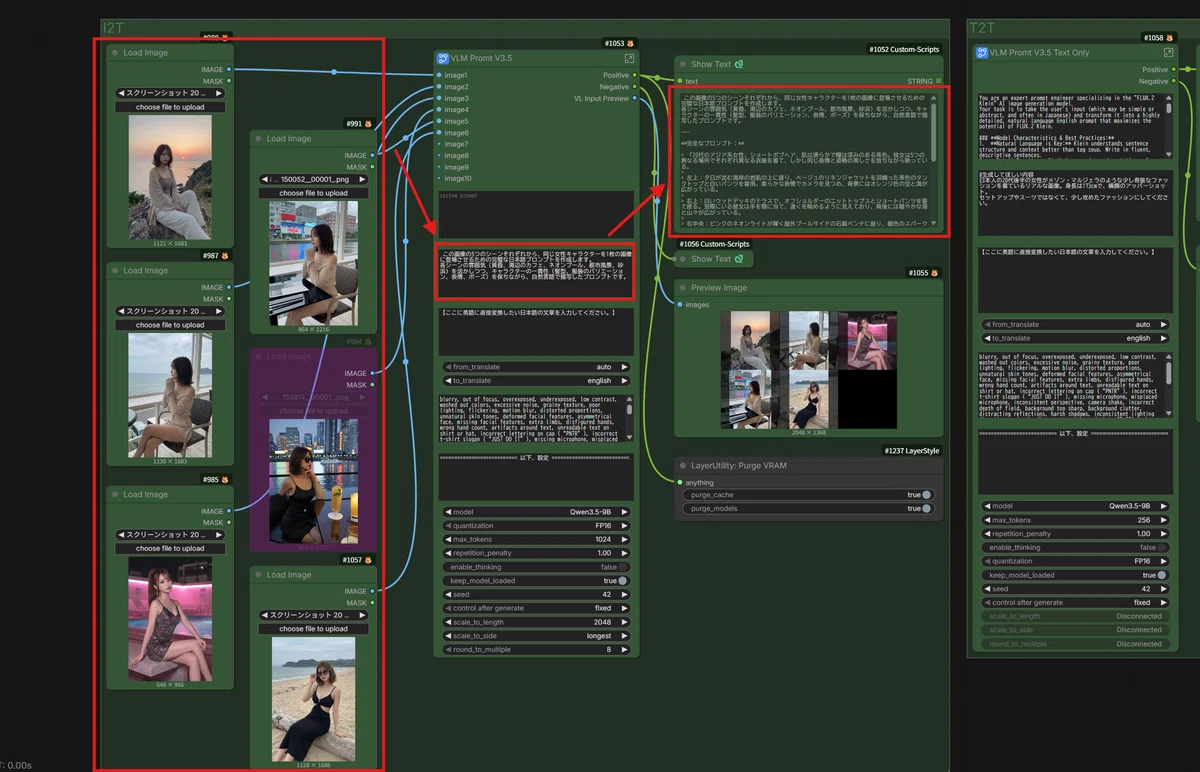The width and height of the screenshot is (1200, 772).
Task: Click the VLM Promt V3.5 node logo icon
Action: [444, 58]
